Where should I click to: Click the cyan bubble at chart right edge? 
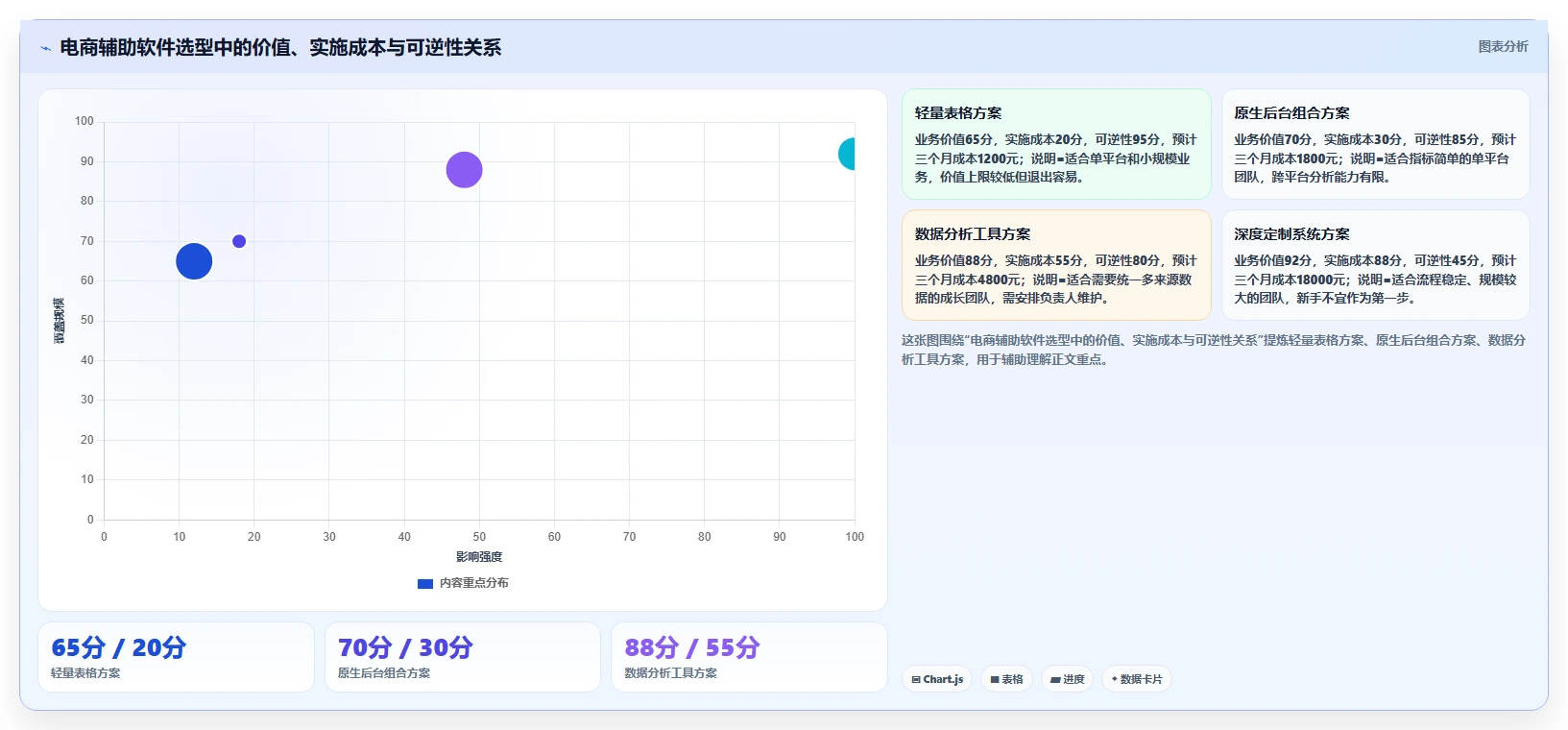click(848, 154)
